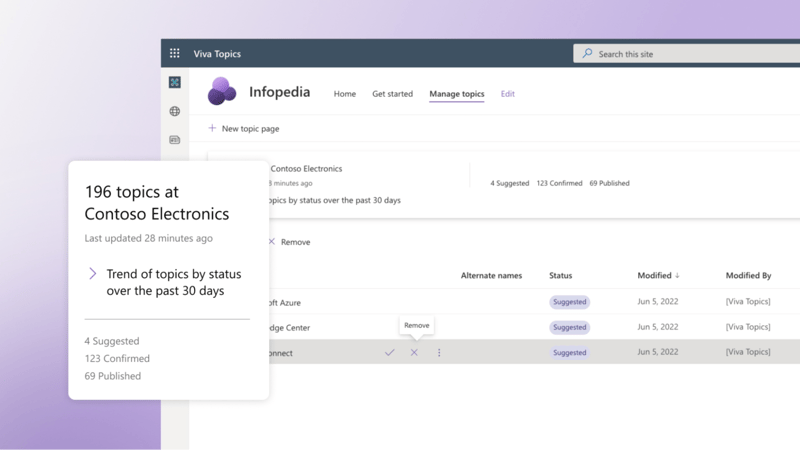Click the Modified By column header
800x450 pixels.
point(748,276)
